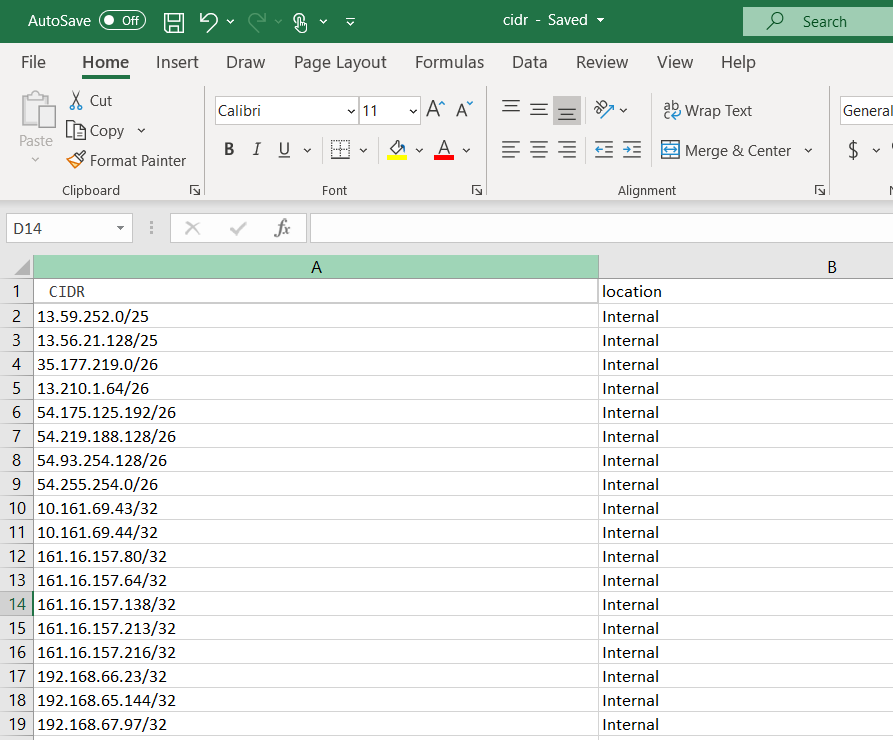Image resolution: width=893 pixels, height=740 pixels.
Task: Open the Merge & Center dropdown arrow
Action: click(808, 151)
